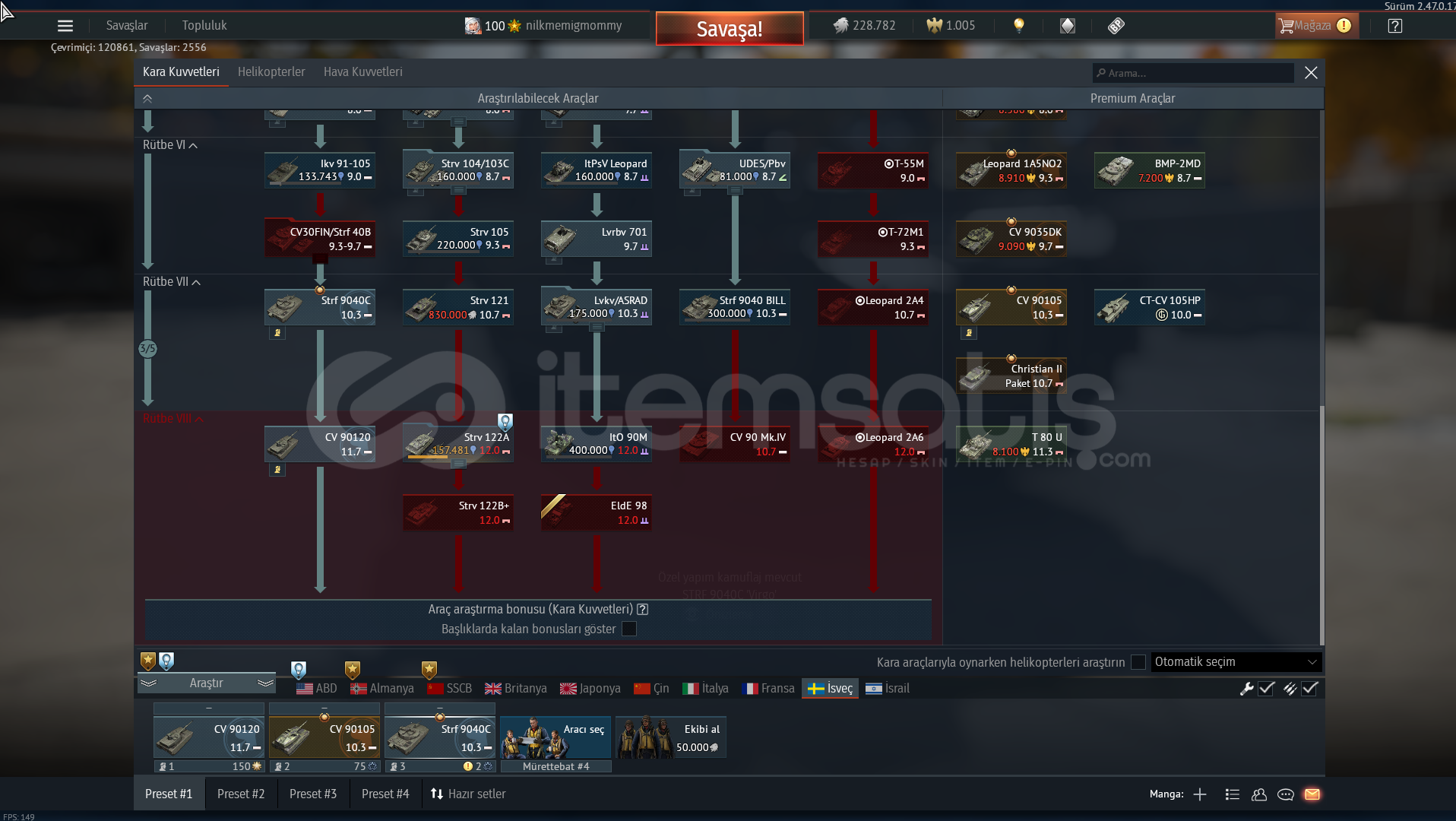Viewport: 1456px width, 821px height.
Task: Select the Strv 121 vehicle card
Action: pyautogui.click(x=457, y=307)
